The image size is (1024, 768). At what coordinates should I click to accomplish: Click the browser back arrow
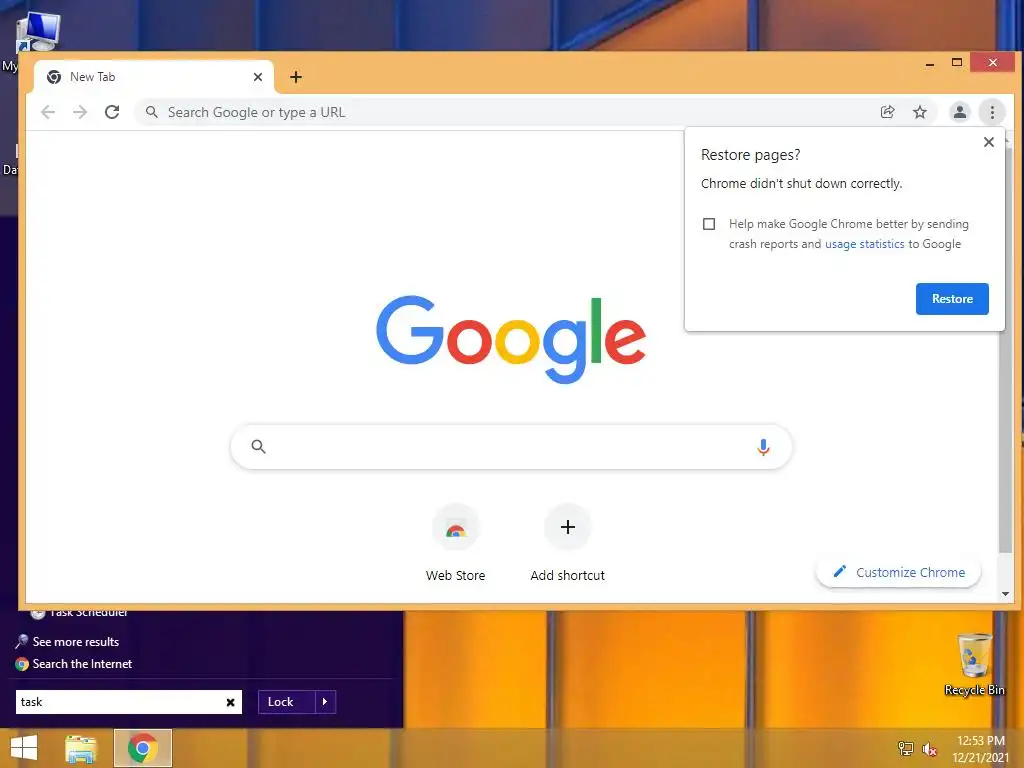[48, 112]
